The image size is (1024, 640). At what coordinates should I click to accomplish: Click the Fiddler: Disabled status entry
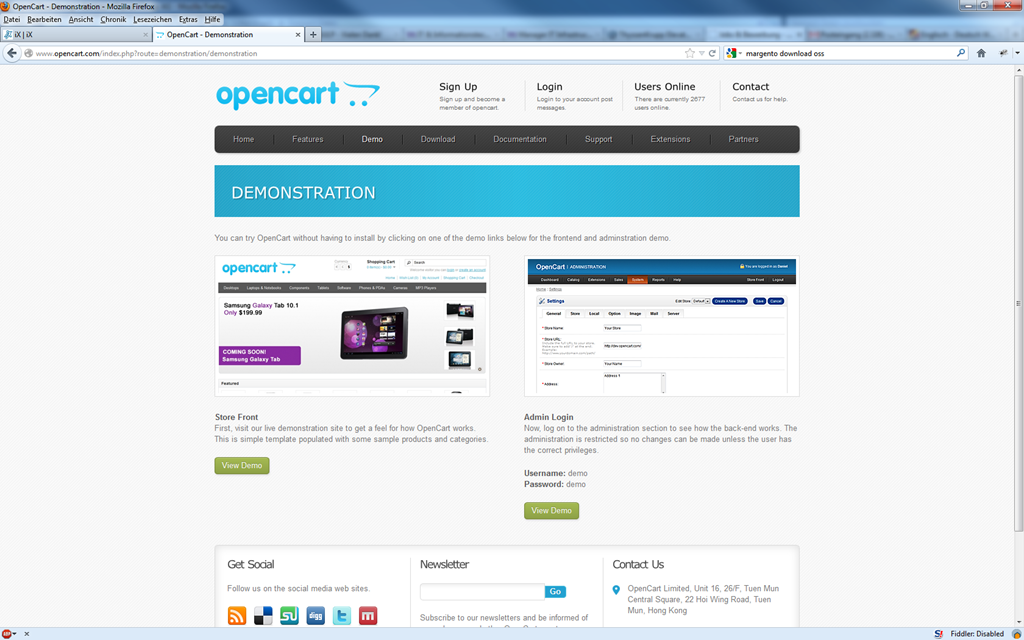pyautogui.click(x=977, y=633)
